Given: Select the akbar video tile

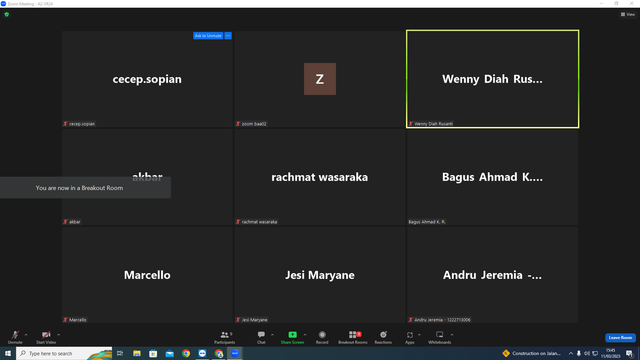Looking at the screenshot, I should (147, 177).
